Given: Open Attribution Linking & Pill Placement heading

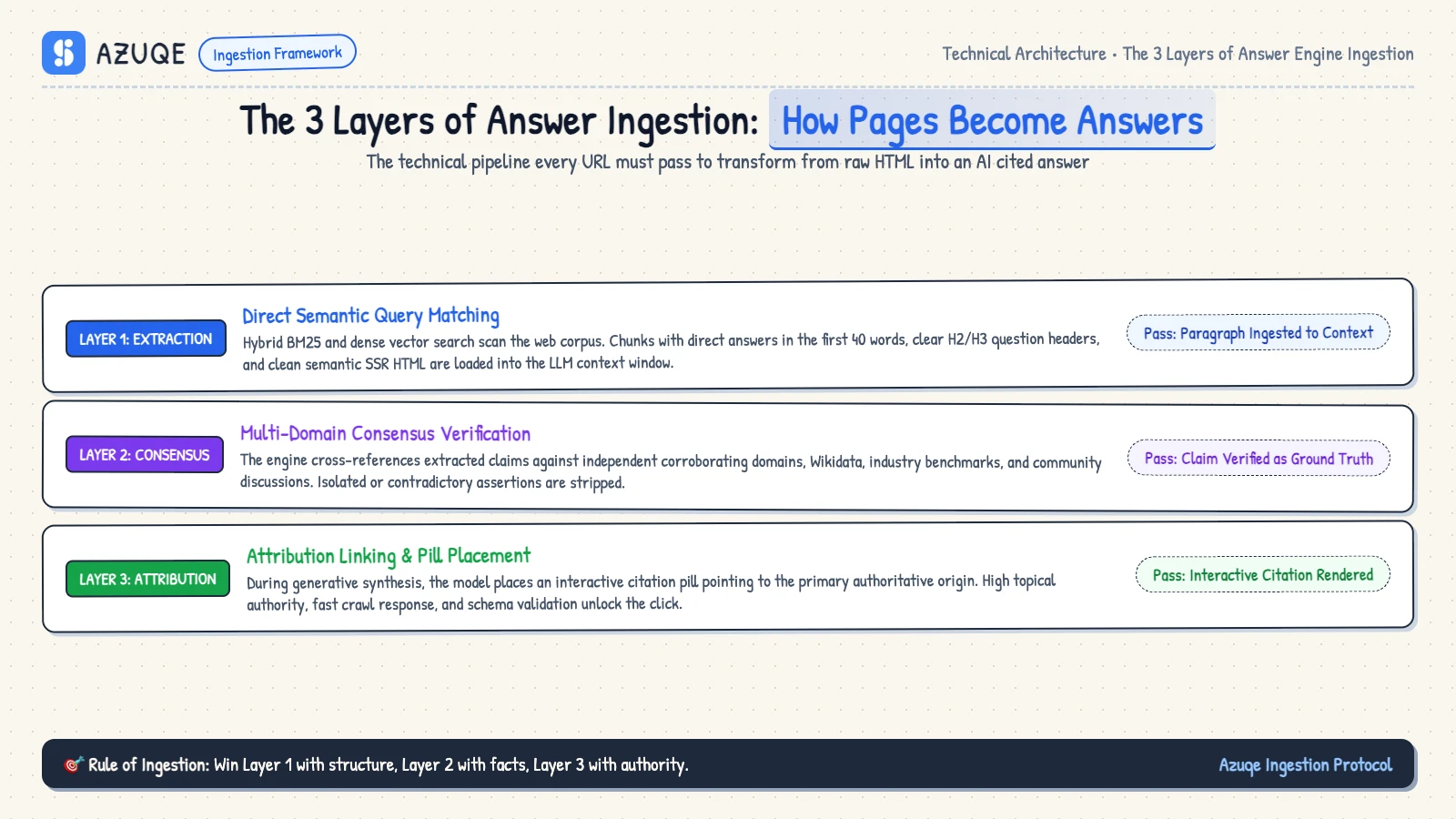Looking at the screenshot, I should pyautogui.click(x=389, y=555).
